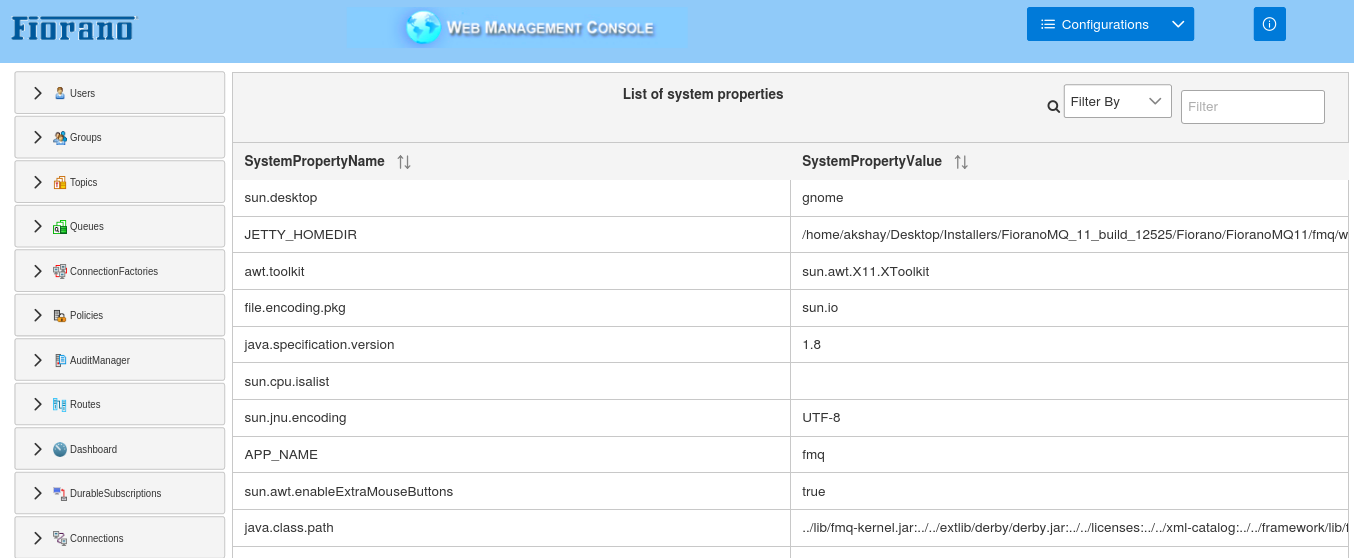Click the Configurations button
This screenshot has width=1354, height=558.
[1094, 24]
